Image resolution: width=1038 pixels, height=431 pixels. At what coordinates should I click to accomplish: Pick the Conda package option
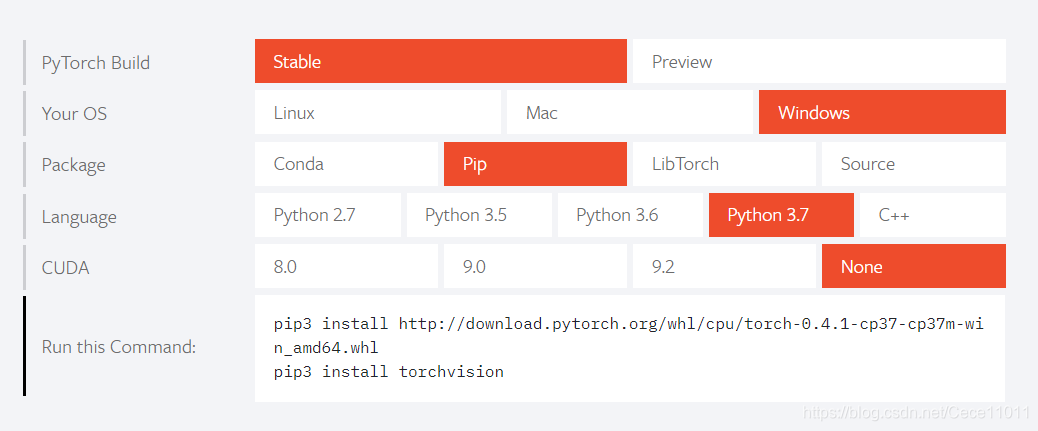tap(346, 164)
